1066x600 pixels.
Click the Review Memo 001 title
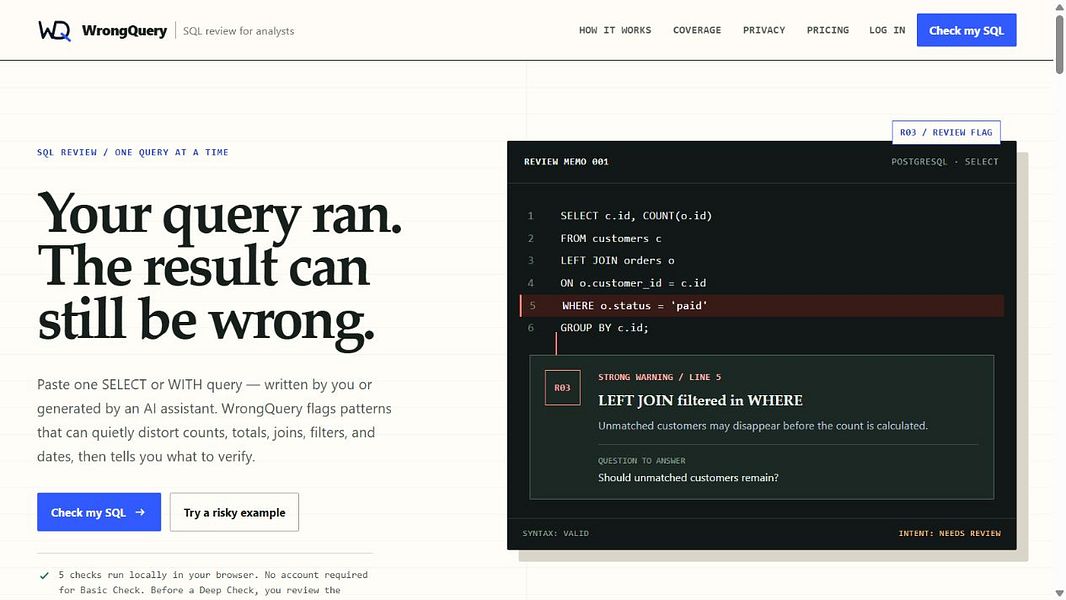(566, 162)
